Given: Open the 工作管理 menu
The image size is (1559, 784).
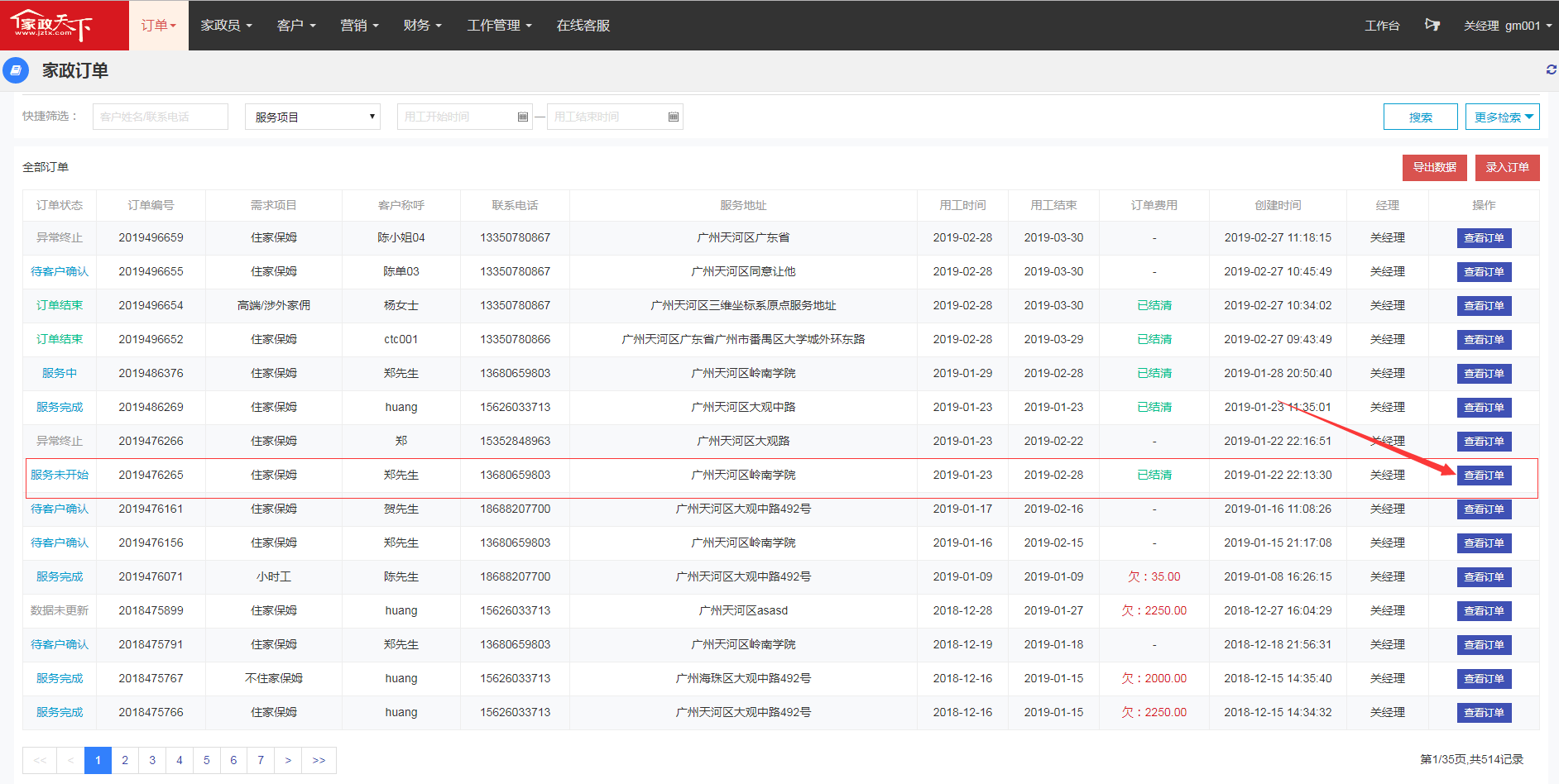Looking at the screenshot, I should click(x=499, y=26).
